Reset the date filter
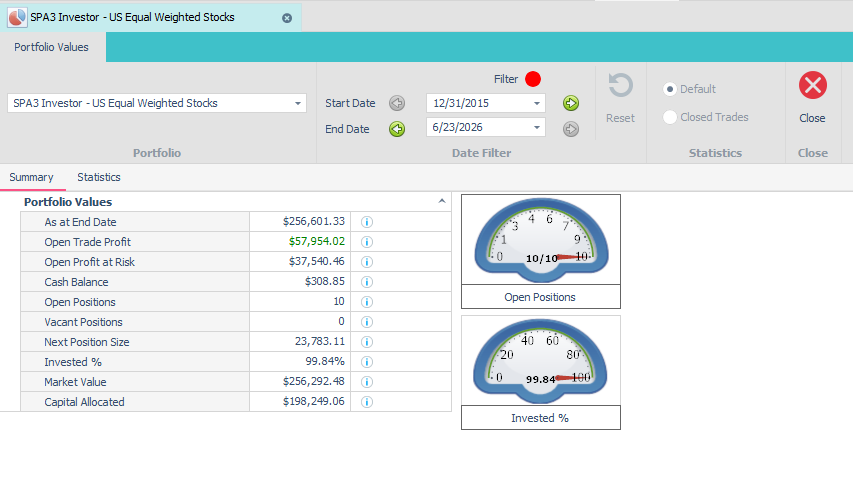Viewport: 853px width, 483px height. click(x=620, y=98)
